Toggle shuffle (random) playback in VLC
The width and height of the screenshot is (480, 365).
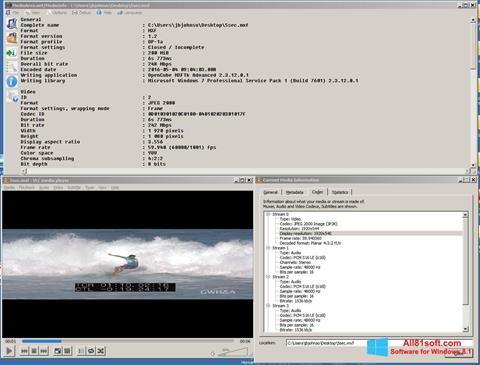(x=101, y=351)
